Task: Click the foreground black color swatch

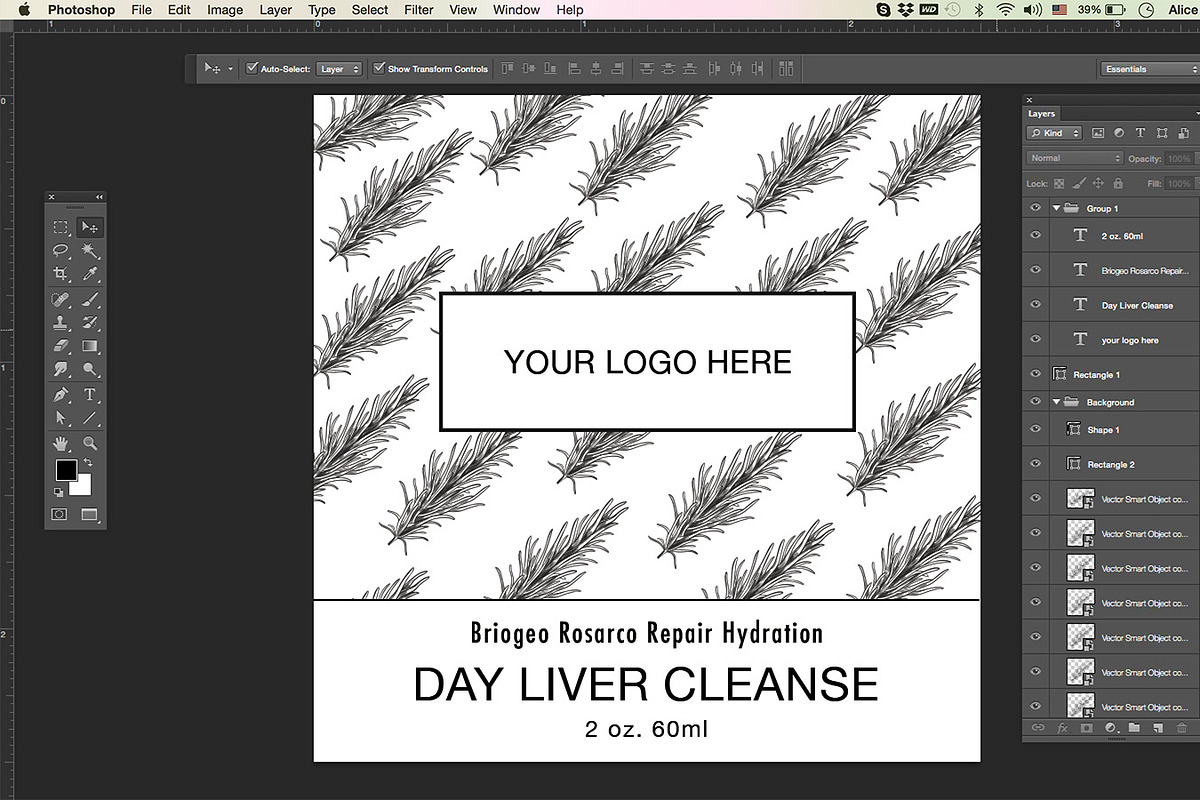Action: 66,470
